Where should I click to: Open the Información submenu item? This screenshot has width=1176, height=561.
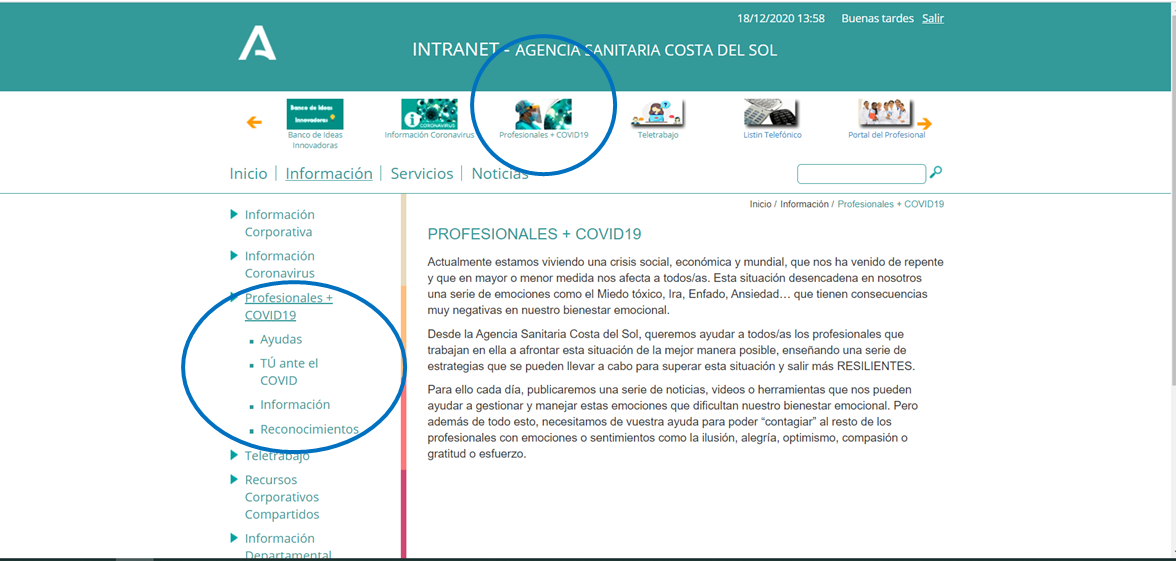coord(295,404)
